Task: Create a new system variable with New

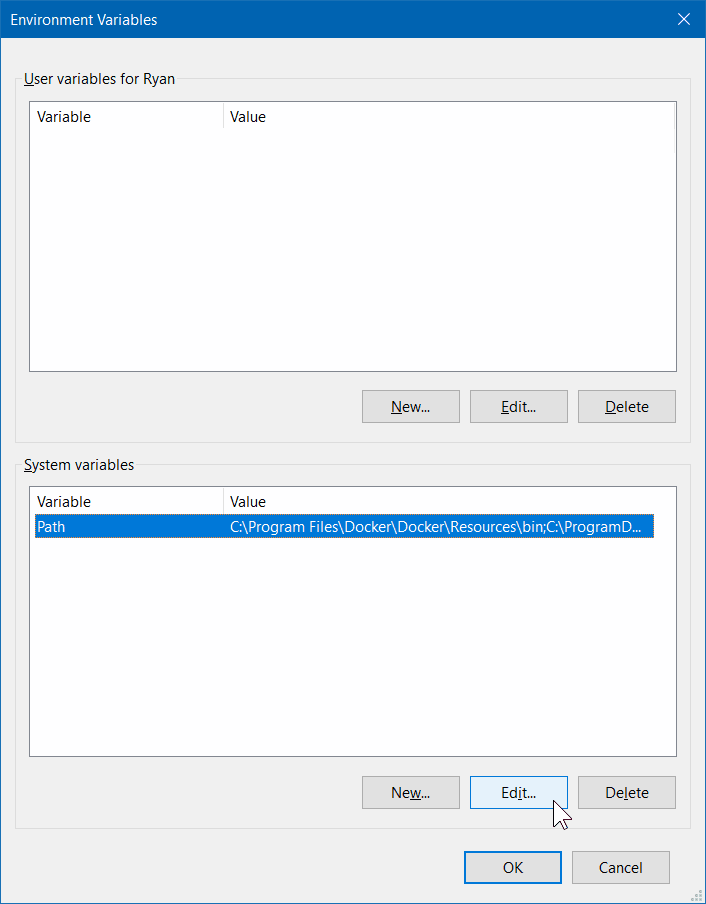Action: tap(410, 793)
